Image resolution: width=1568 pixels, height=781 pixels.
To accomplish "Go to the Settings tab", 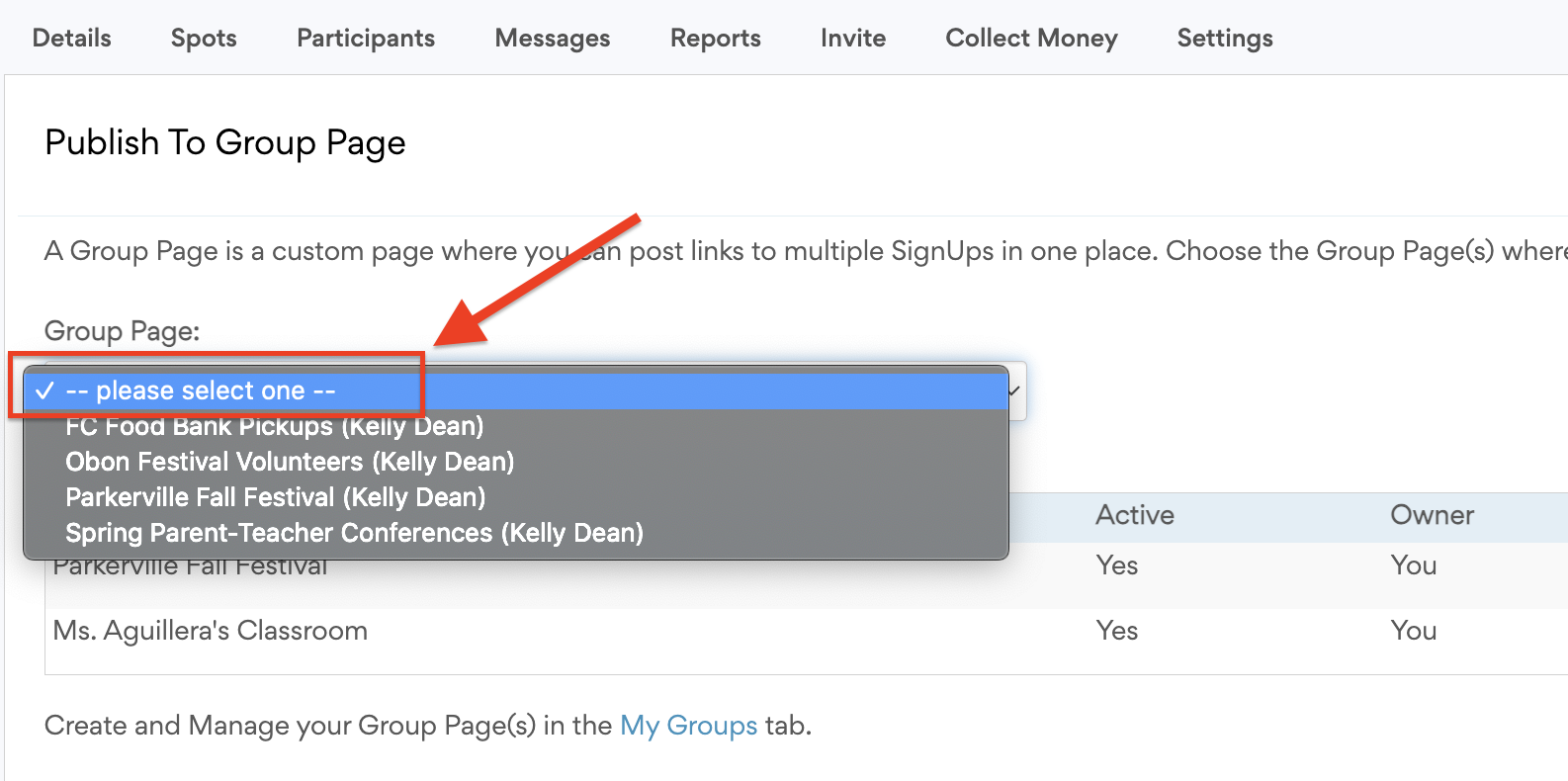I will (x=1225, y=39).
